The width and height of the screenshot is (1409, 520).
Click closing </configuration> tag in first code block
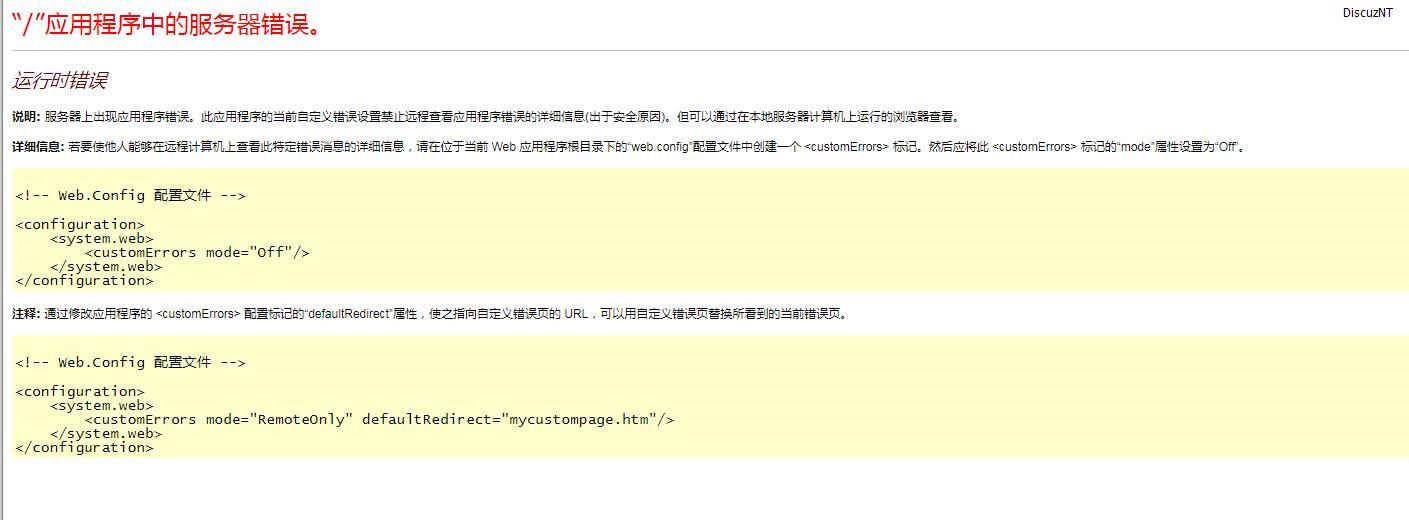coord(84,280)
